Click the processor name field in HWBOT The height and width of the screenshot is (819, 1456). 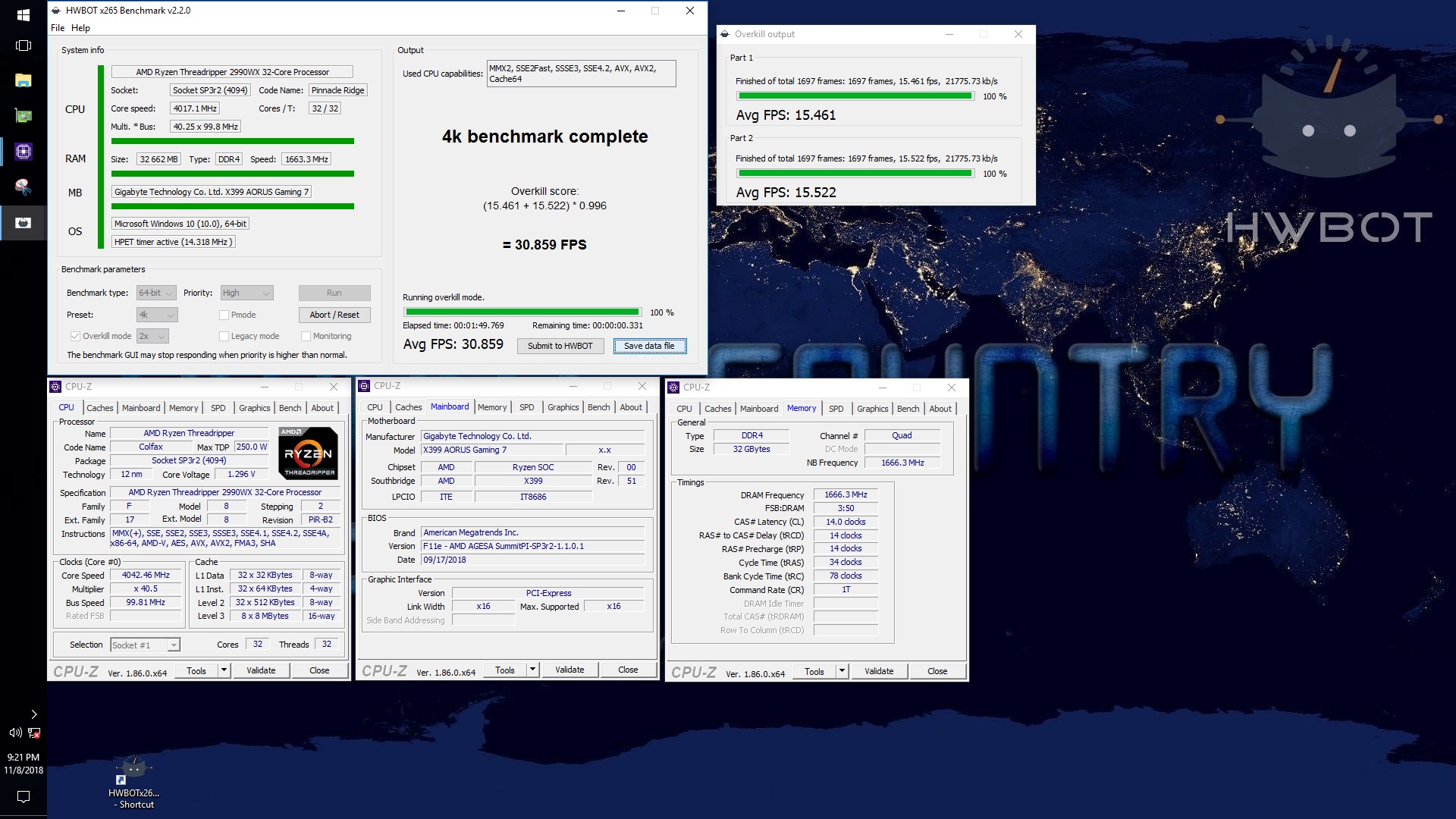click(x=232, y=72)
